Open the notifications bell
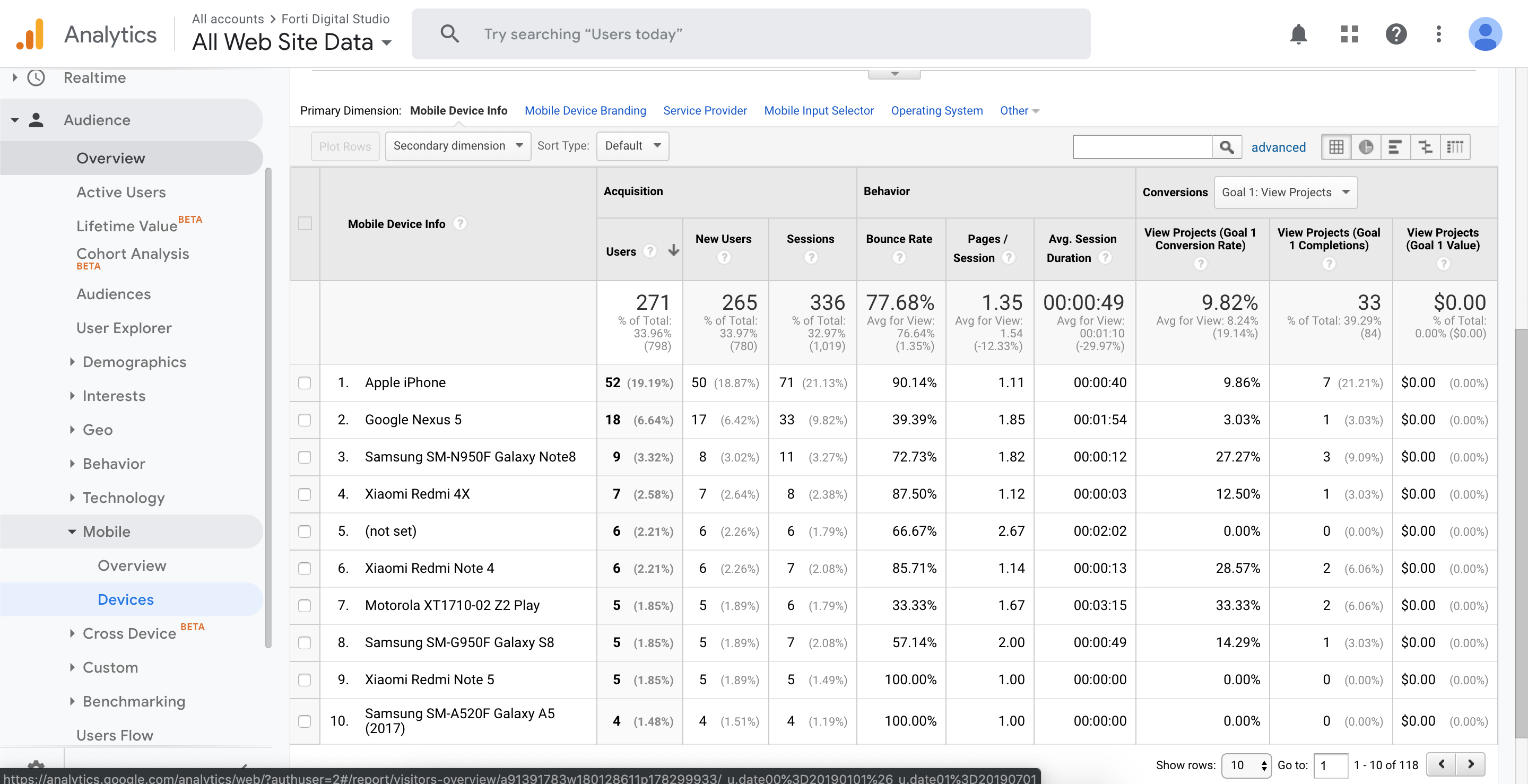This screenshot has width=1528, height=784. point(1298,34)
